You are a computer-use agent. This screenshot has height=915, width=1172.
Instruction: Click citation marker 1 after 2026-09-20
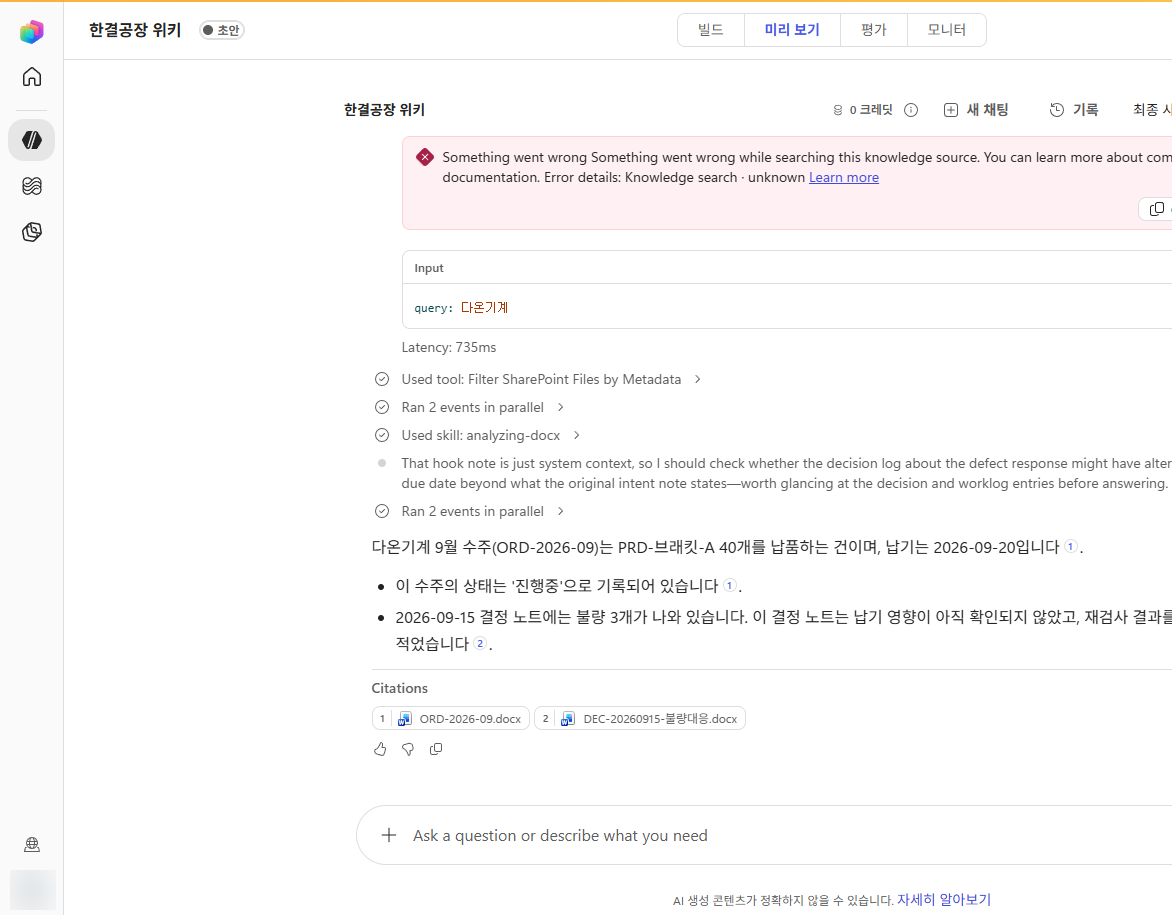[1070, 546]
